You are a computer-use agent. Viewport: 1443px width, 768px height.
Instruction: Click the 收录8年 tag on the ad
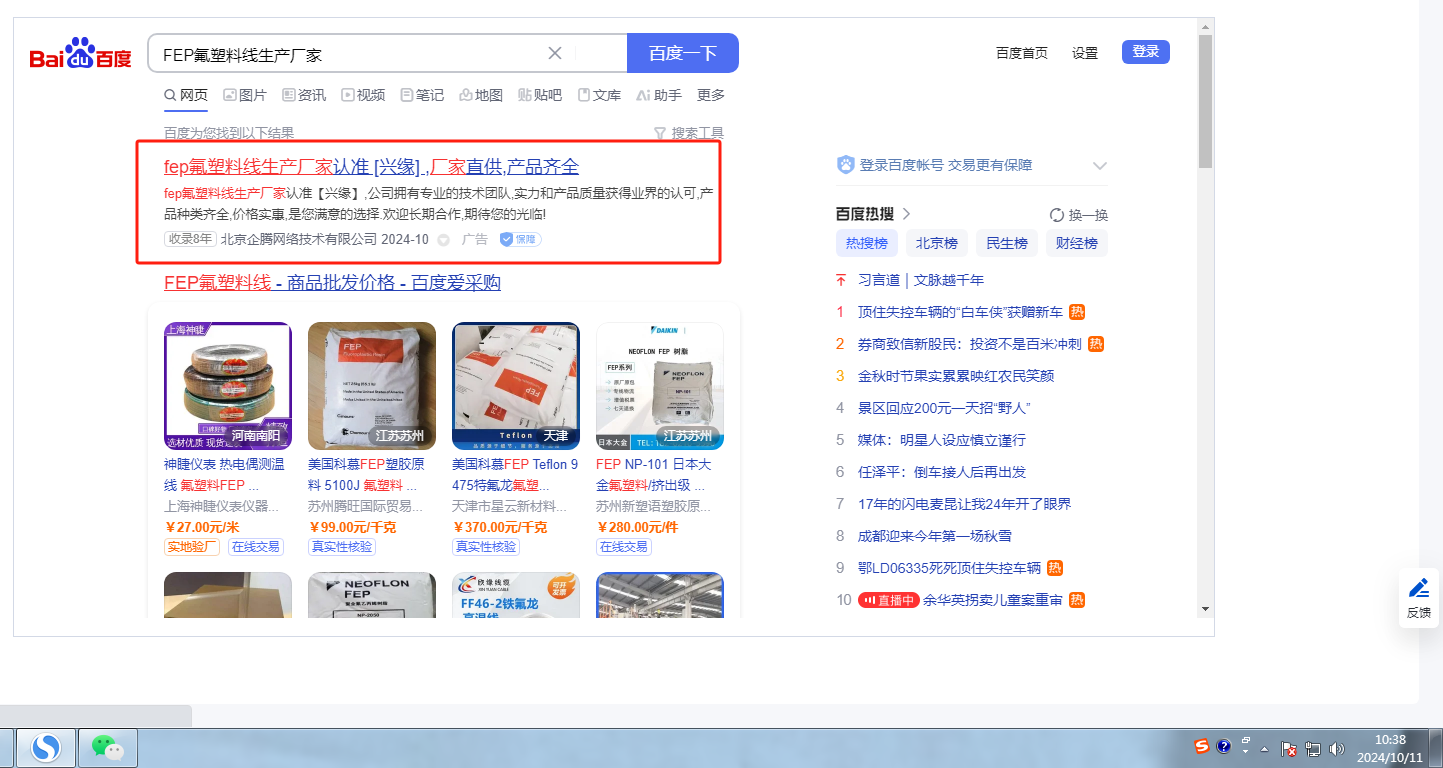tap(190, 239)
